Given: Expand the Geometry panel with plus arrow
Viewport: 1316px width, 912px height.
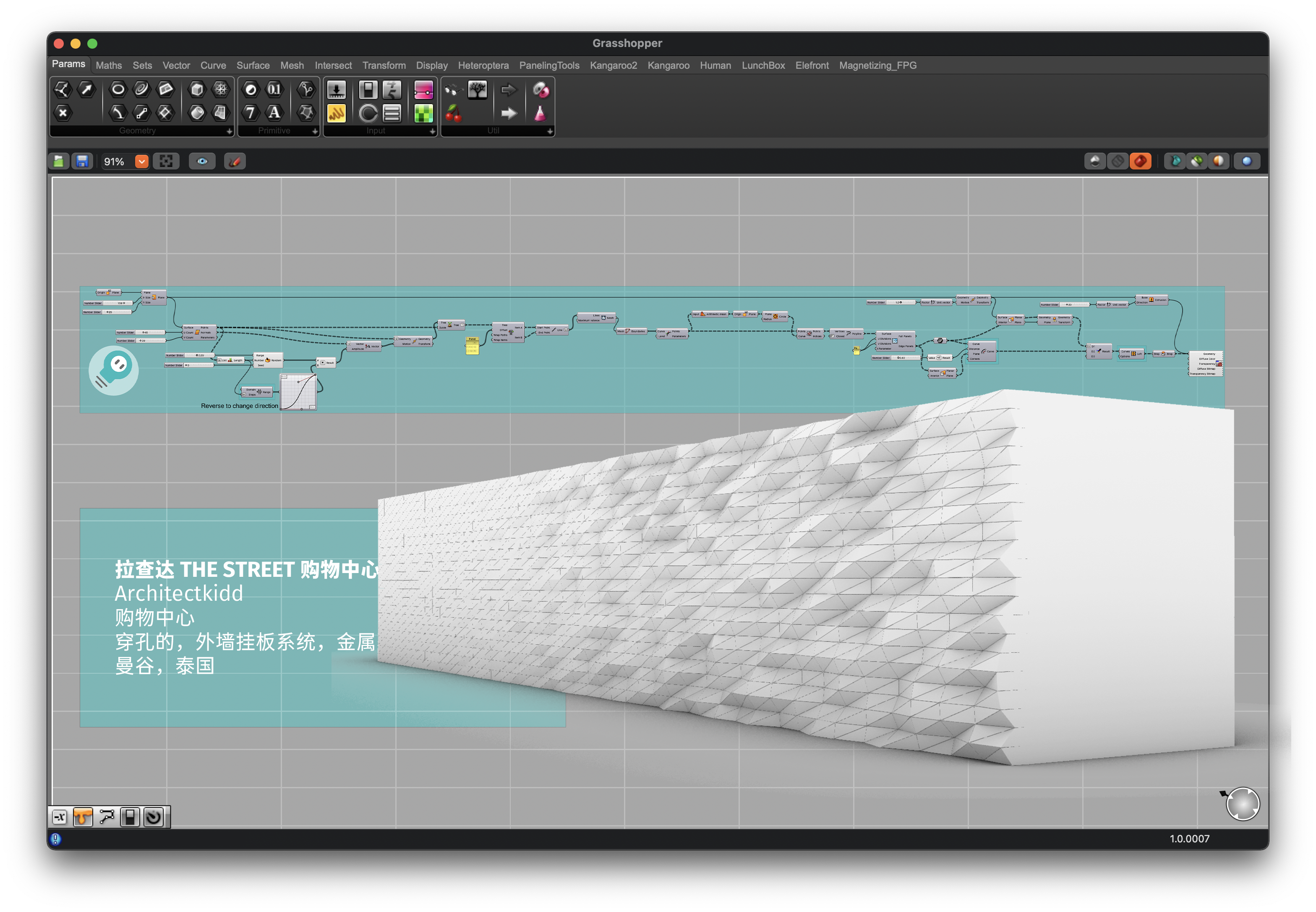Looking at the screenshot, I should (x=229, y=131).
